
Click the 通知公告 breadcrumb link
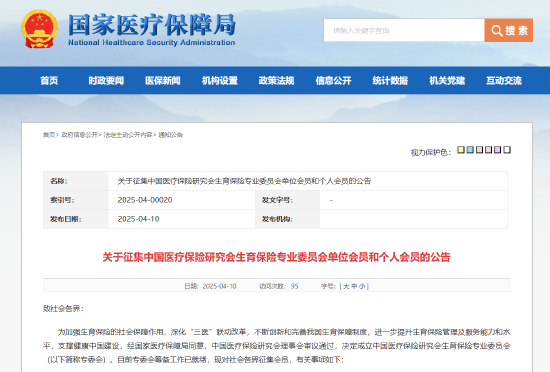click(170, 135)
